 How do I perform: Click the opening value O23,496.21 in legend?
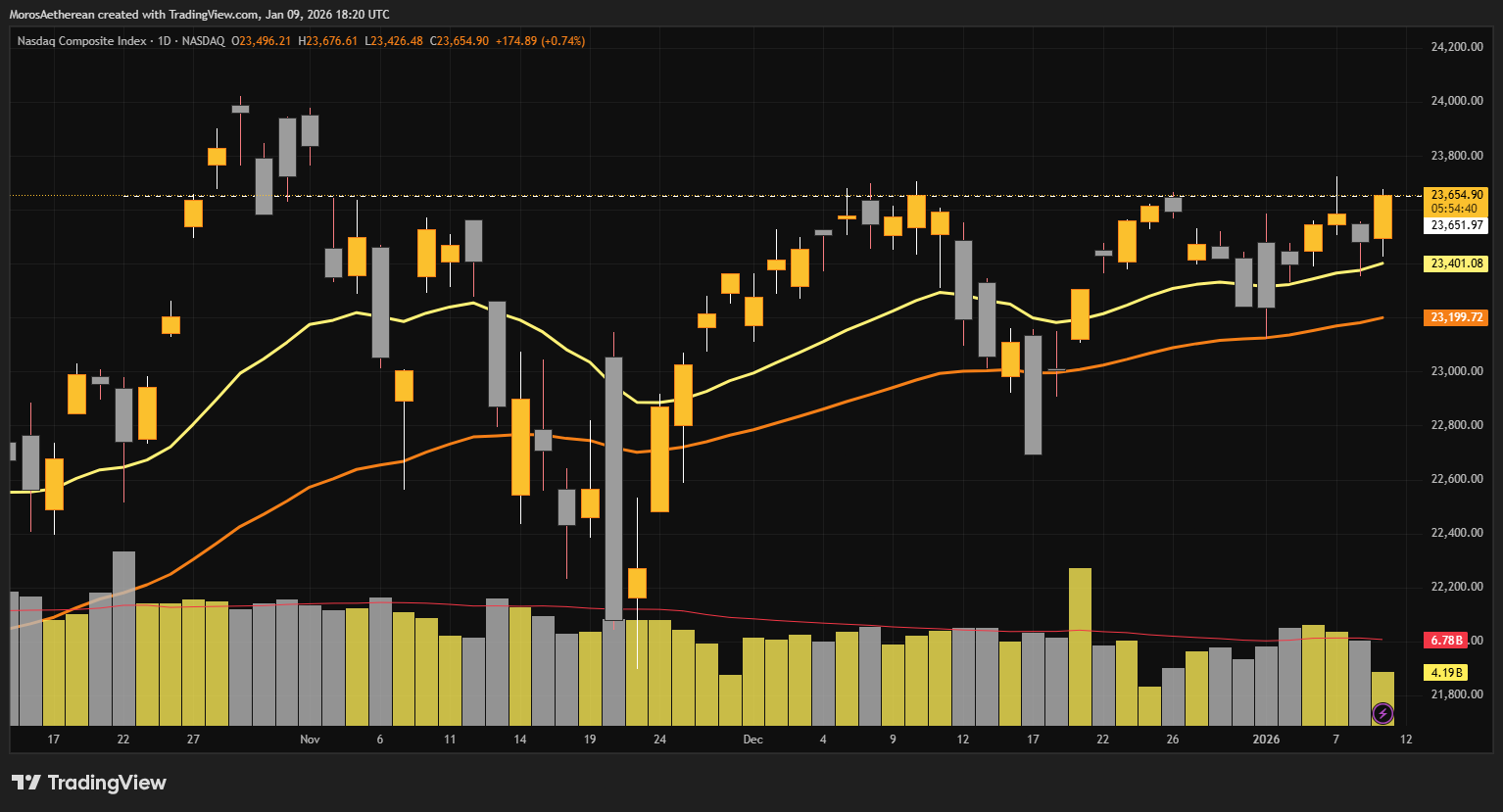pos(261,41)
